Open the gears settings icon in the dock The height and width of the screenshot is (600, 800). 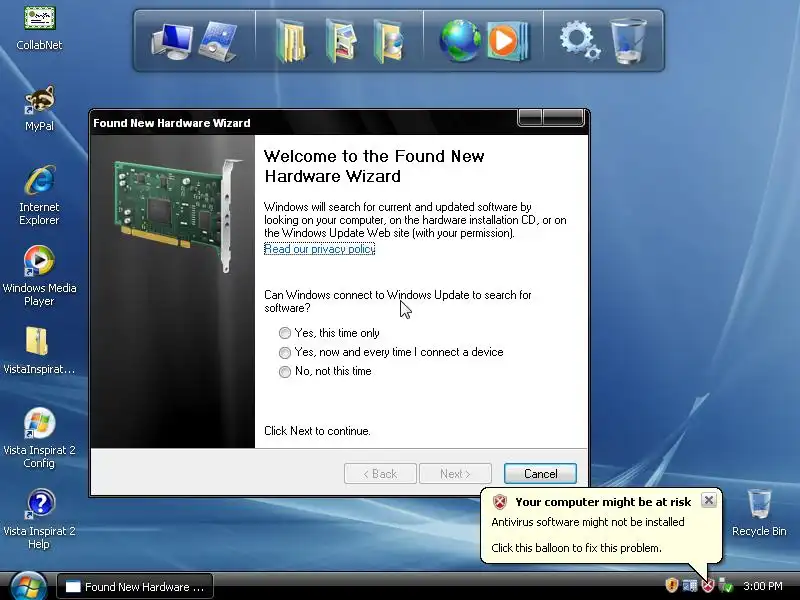[580, 41]
